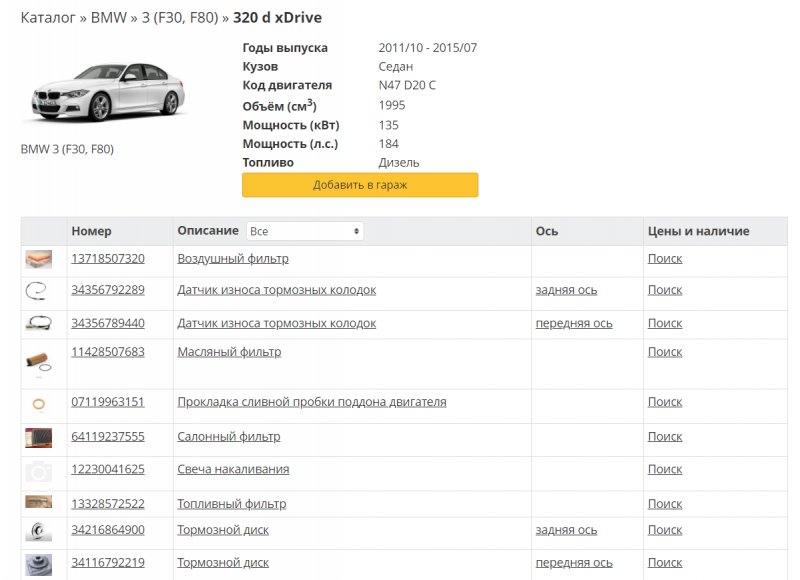The image size is (800, 580).
Task: Open part number 34116792219
Action: (108, 563)
